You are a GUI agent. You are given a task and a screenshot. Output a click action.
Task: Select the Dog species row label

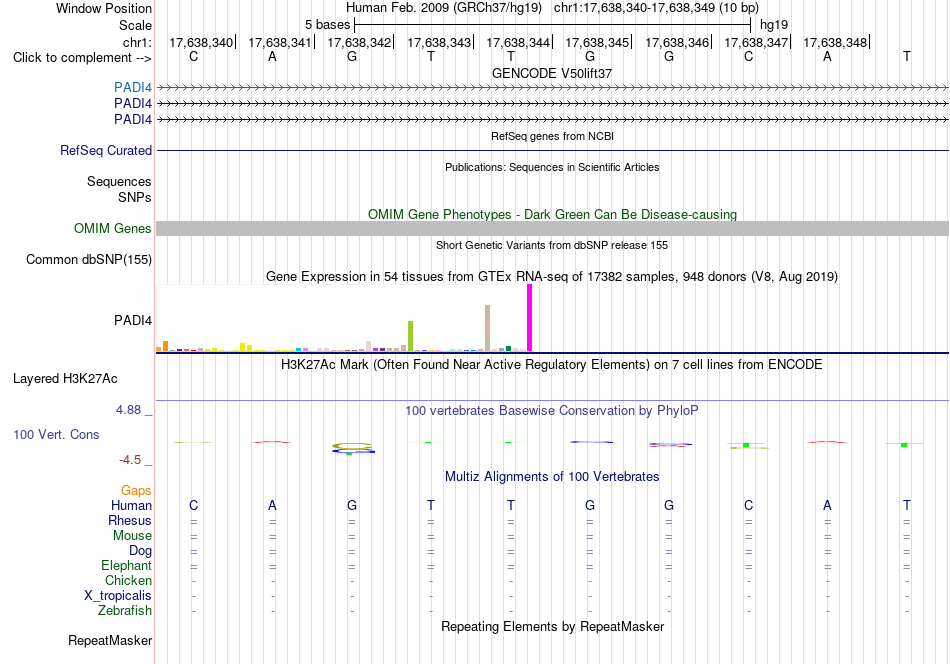click(x=141, y=550)
